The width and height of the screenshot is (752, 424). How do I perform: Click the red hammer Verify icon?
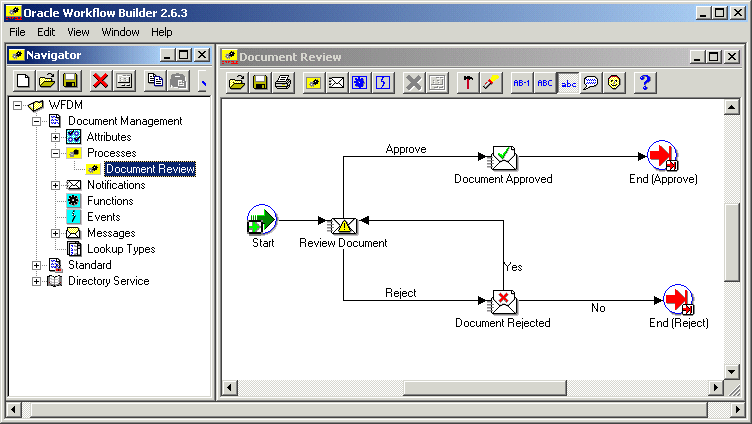click(467, 83)
